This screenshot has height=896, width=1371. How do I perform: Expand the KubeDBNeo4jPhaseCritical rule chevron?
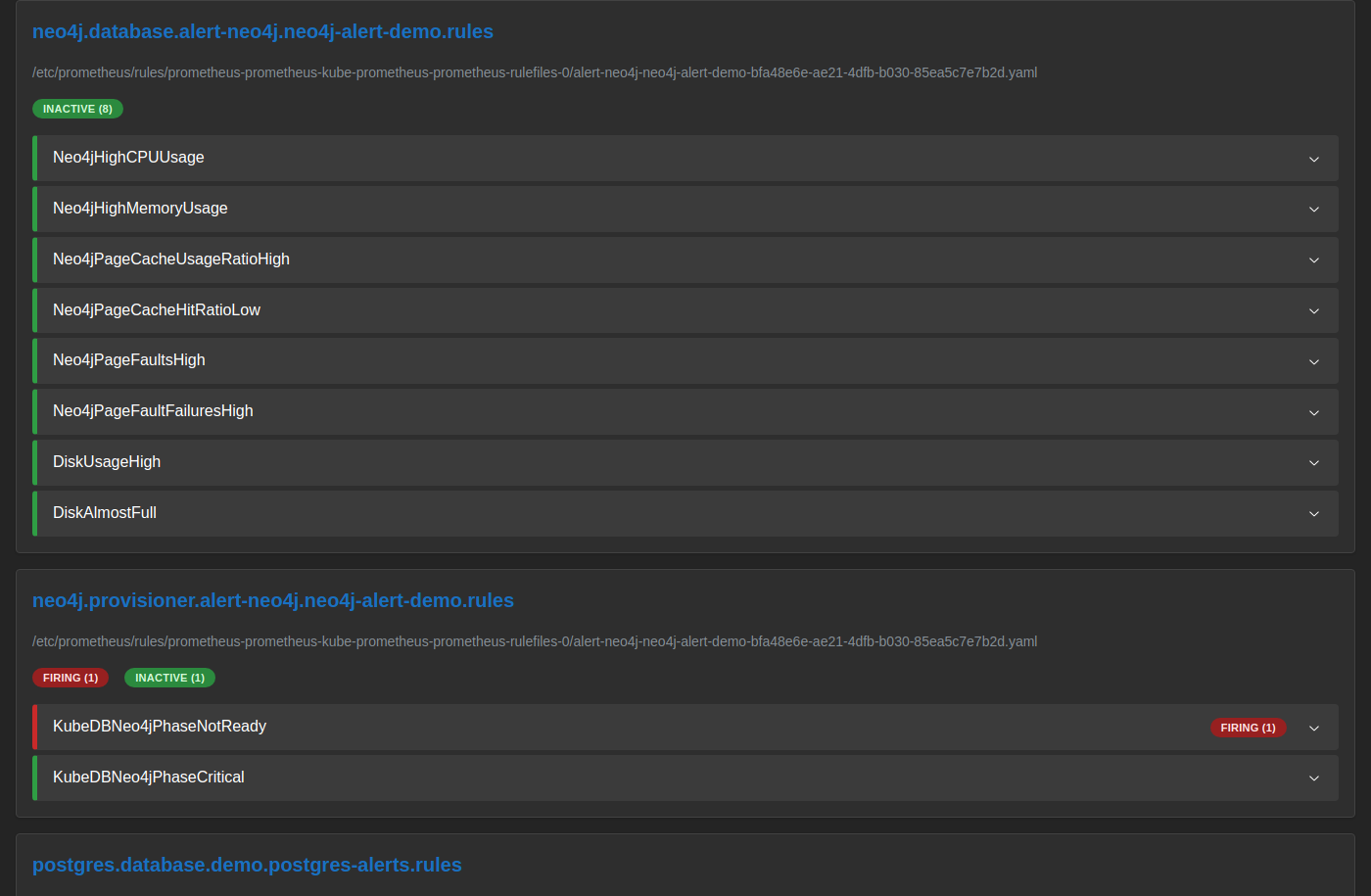point(1314,778)
